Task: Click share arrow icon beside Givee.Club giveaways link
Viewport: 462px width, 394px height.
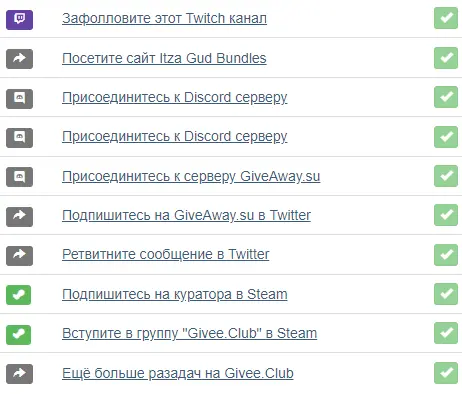Action: pyautogui.click(x=19, y=374)
